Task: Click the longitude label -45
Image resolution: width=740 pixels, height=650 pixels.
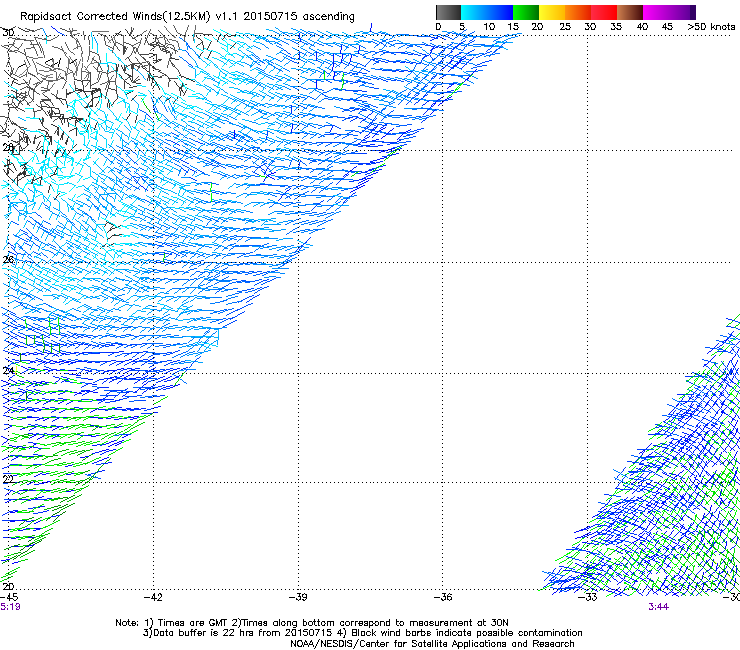Action: tap(9, 597)
